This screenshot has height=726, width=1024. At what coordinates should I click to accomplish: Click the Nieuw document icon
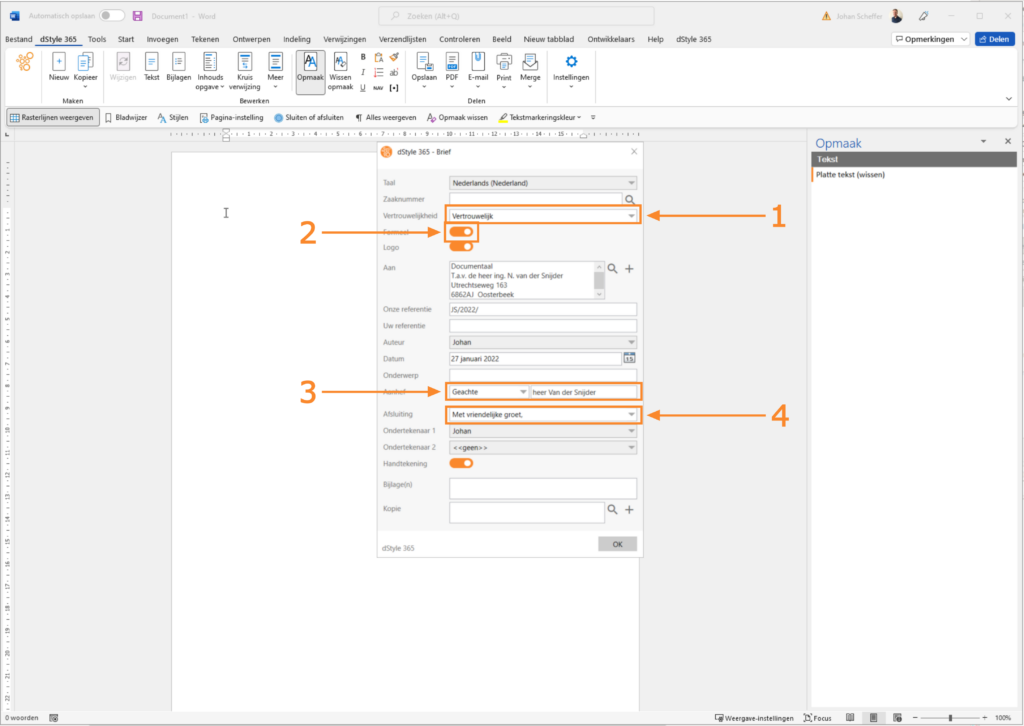[58, 62]
